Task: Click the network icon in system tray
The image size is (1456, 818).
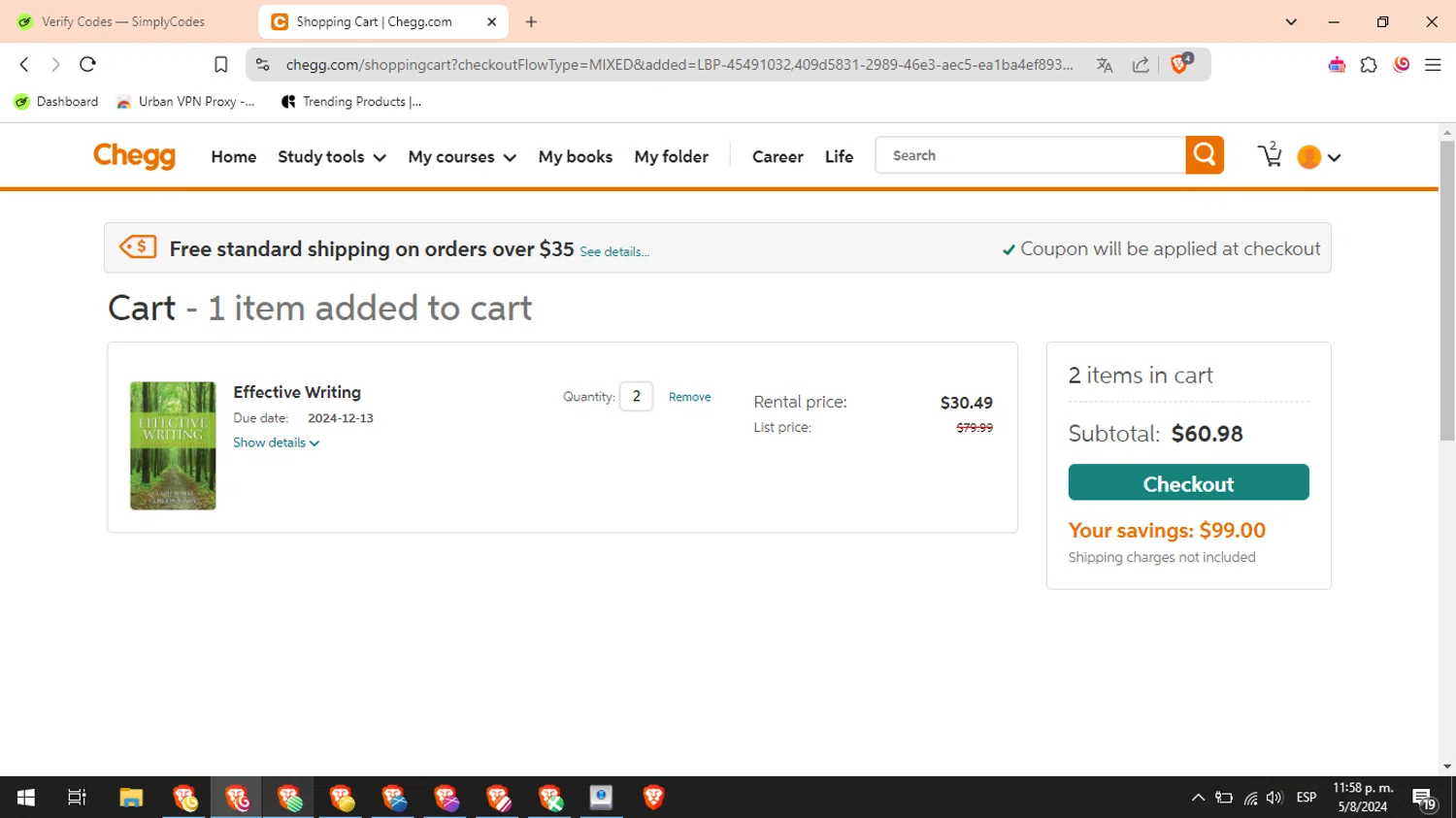Action: [1250, 798]
